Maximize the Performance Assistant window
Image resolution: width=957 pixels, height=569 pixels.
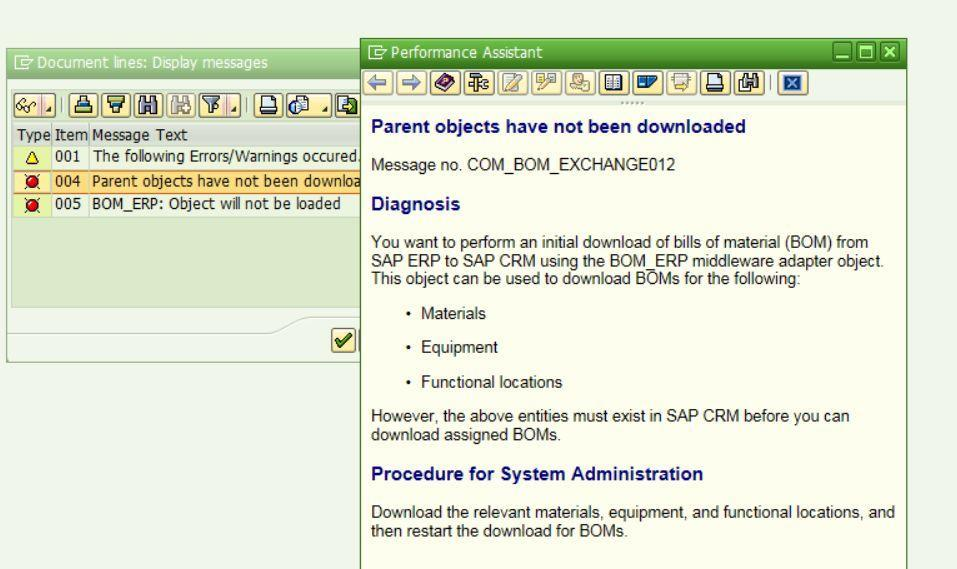pyautogui.click(x=866, y=53)
